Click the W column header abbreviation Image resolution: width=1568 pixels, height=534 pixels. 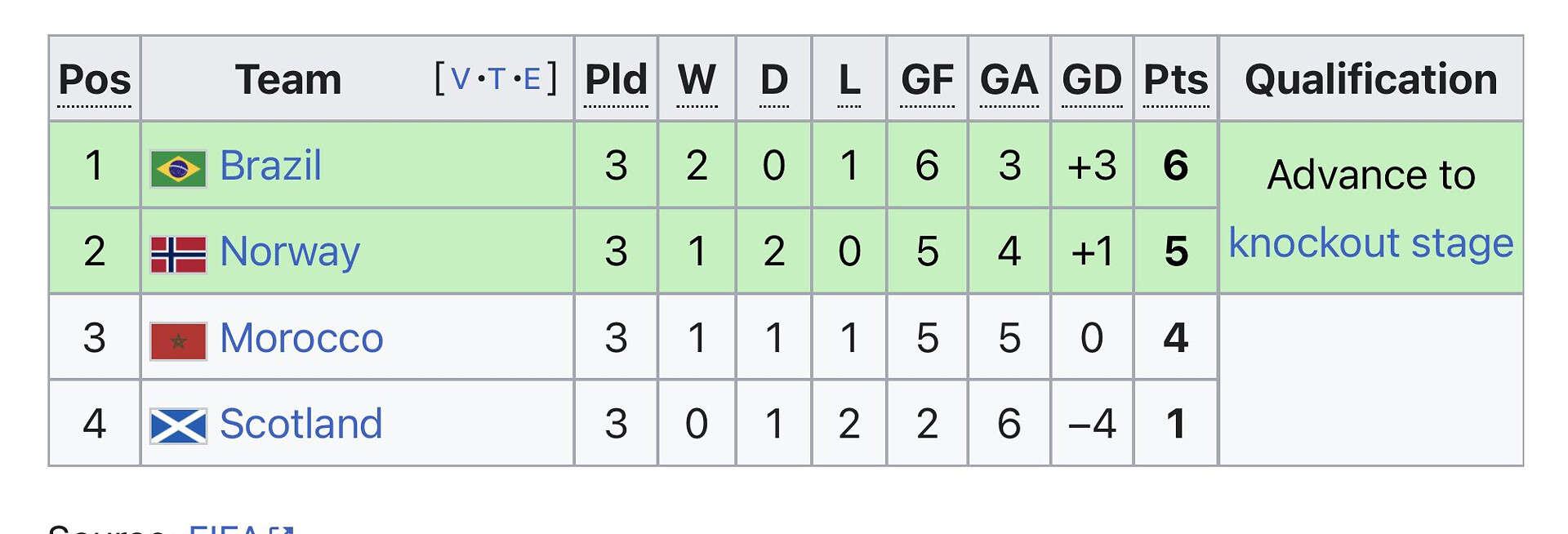(697, 80)
